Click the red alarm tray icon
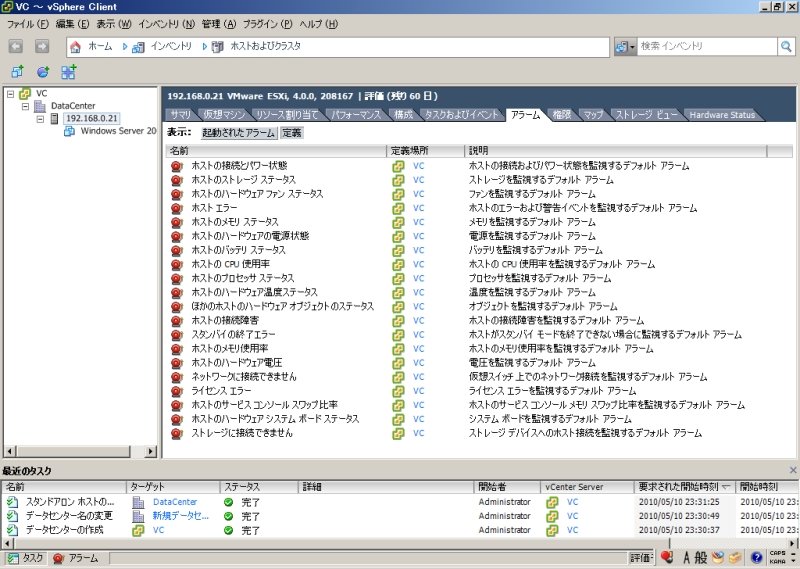800x569 pixels. [x=666, y=557]
